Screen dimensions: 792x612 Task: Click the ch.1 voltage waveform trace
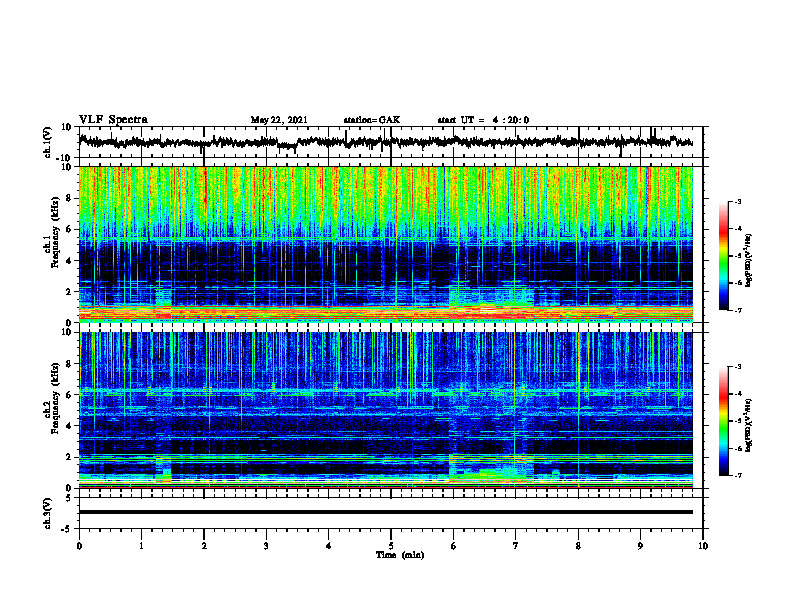click(x=385, y=142)
